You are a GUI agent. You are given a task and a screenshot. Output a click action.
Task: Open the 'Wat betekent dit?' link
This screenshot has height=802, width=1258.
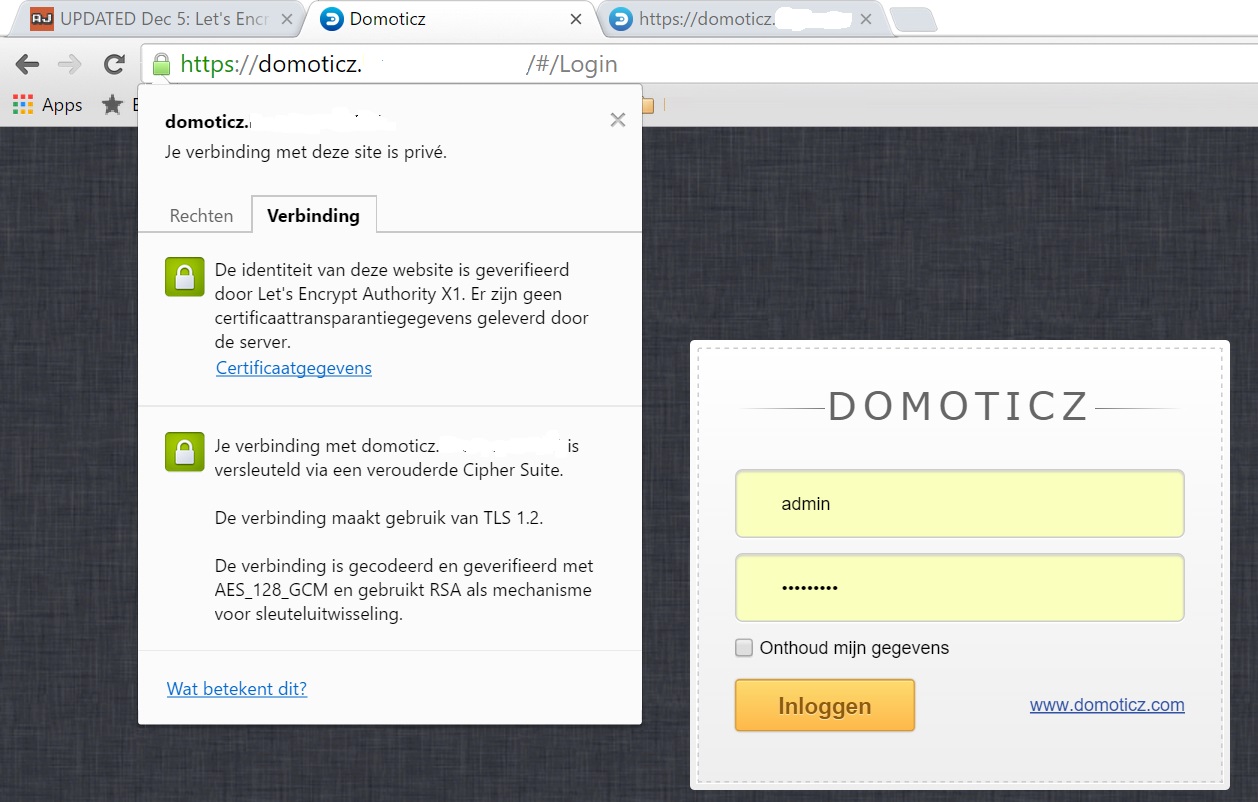tap(237, 688)
